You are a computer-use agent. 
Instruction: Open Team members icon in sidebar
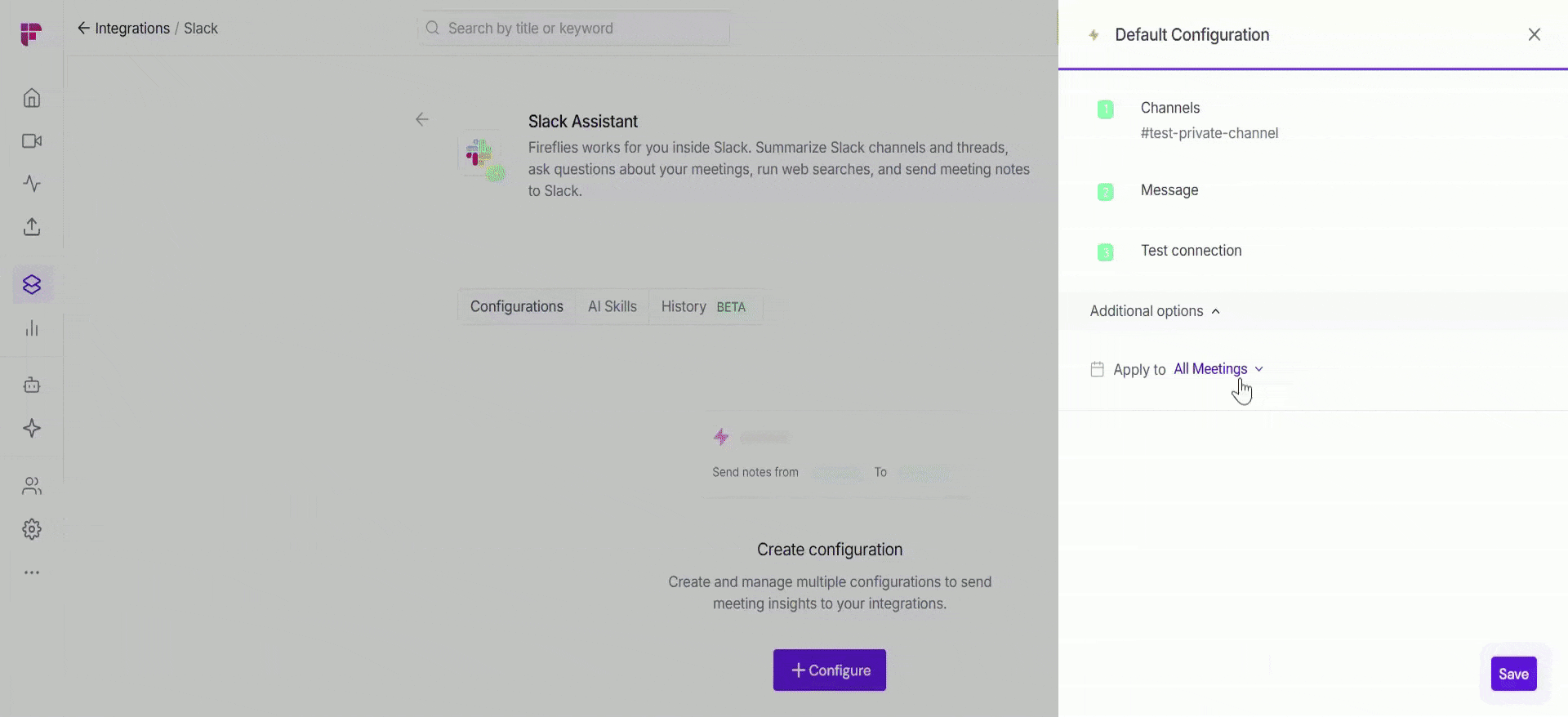(x=32, y=486)
